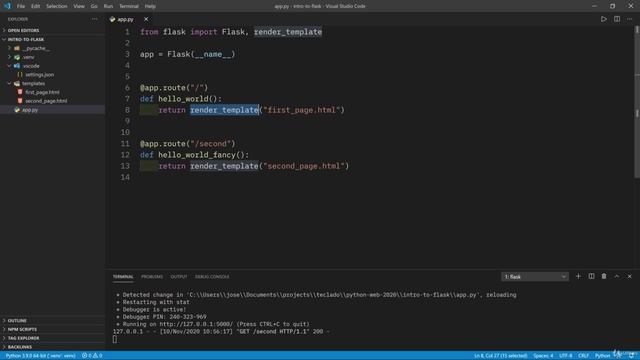Open editor more actions ellipsis
Image resolution: width=640 pixels, height=360 pixels.
pos(629,19)
